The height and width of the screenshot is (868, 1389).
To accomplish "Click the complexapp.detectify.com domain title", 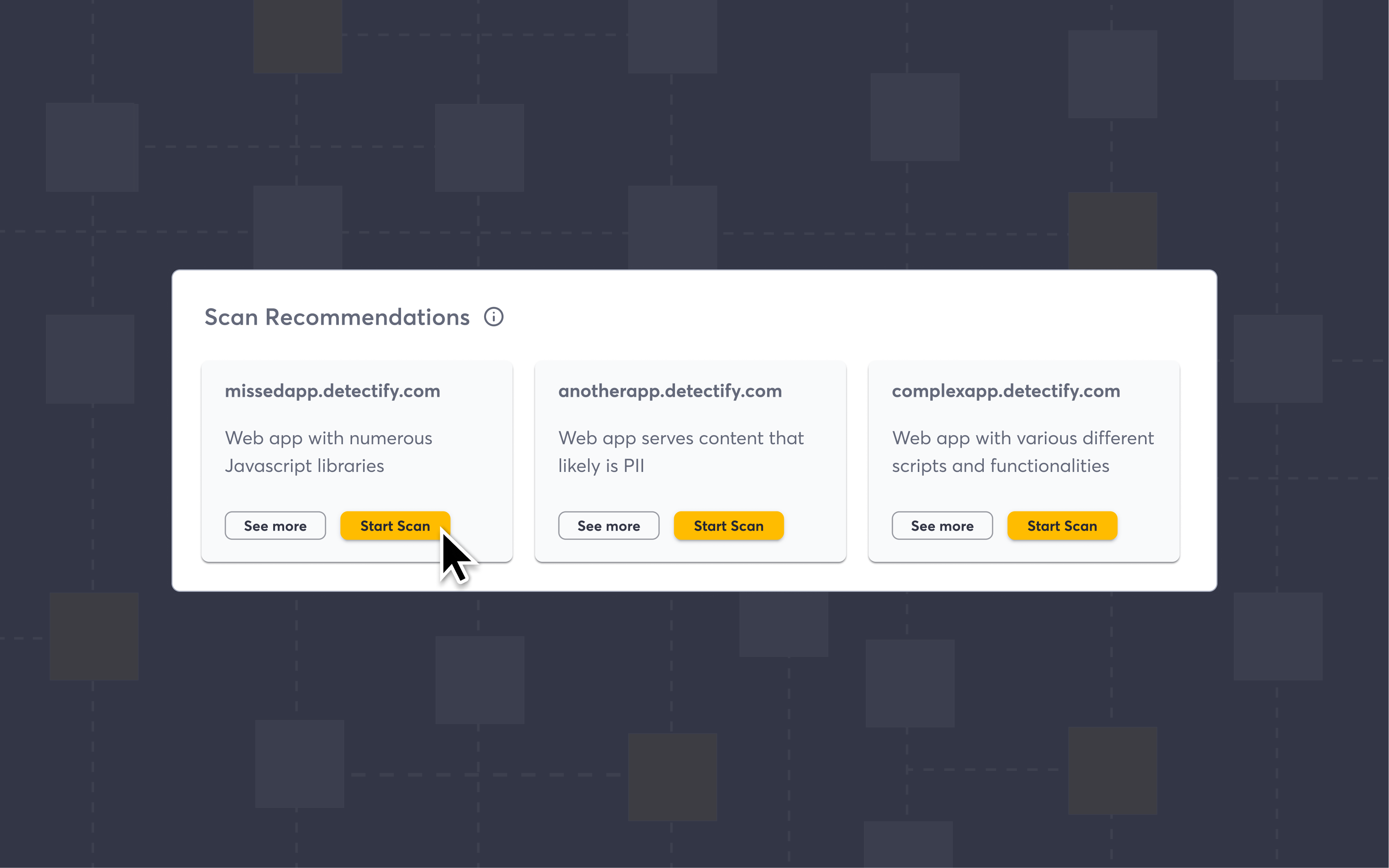I will 1006,391.
